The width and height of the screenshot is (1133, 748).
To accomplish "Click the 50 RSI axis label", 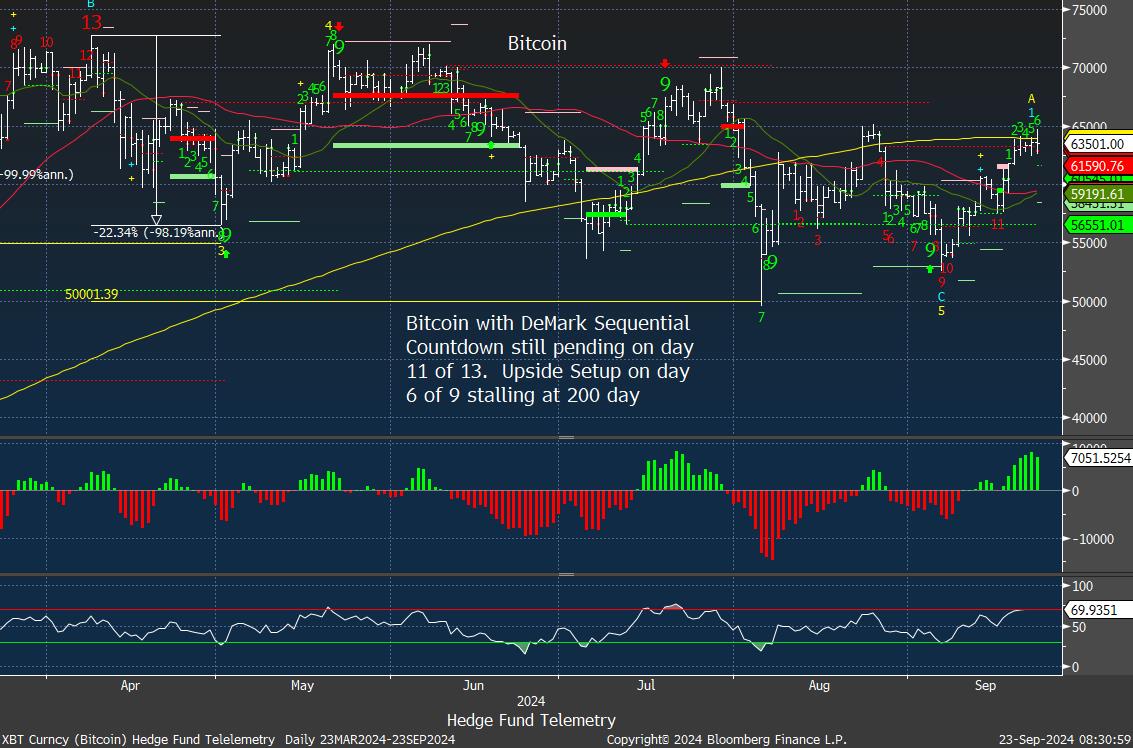I will (1079, 627).
